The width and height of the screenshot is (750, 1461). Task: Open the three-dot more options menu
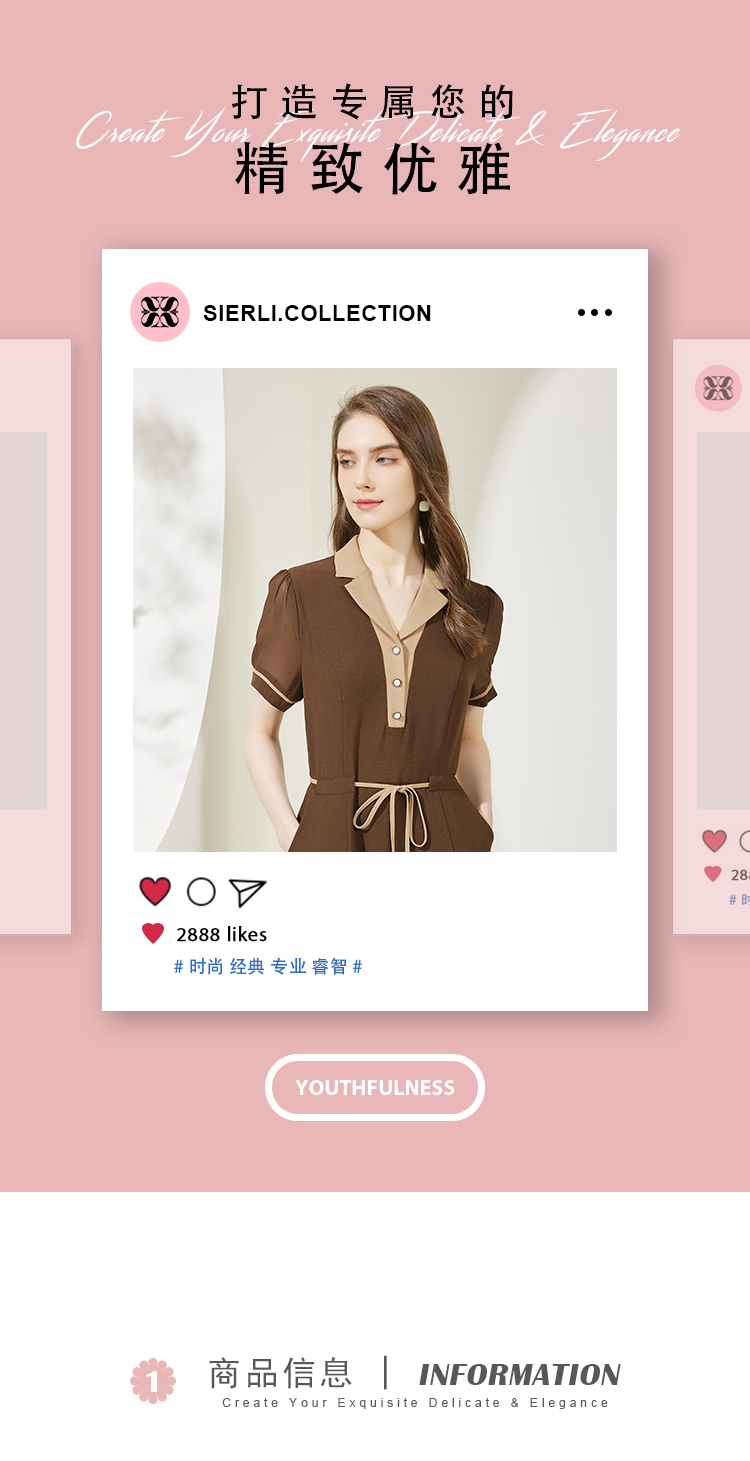tap(595, 313)
